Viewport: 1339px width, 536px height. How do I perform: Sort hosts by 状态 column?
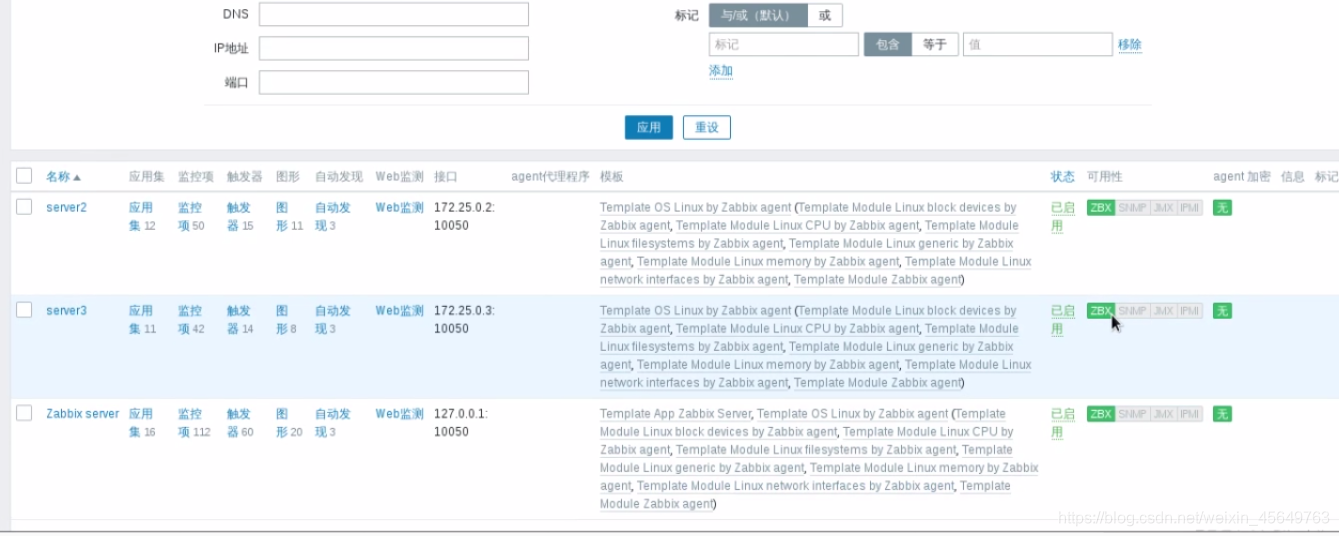1062,176
